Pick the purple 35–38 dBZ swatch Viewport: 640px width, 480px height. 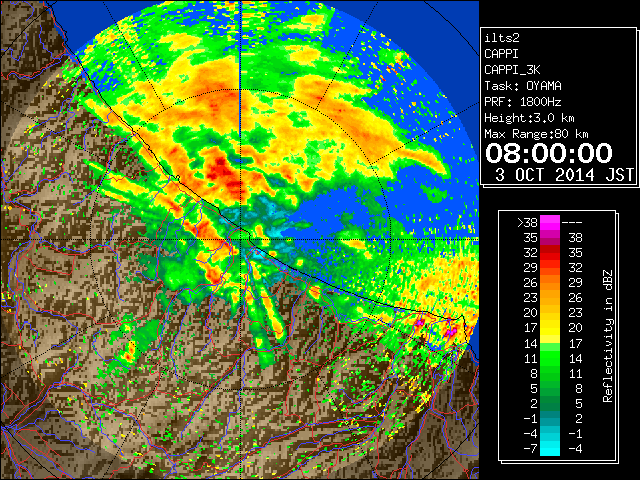(550, 238)
